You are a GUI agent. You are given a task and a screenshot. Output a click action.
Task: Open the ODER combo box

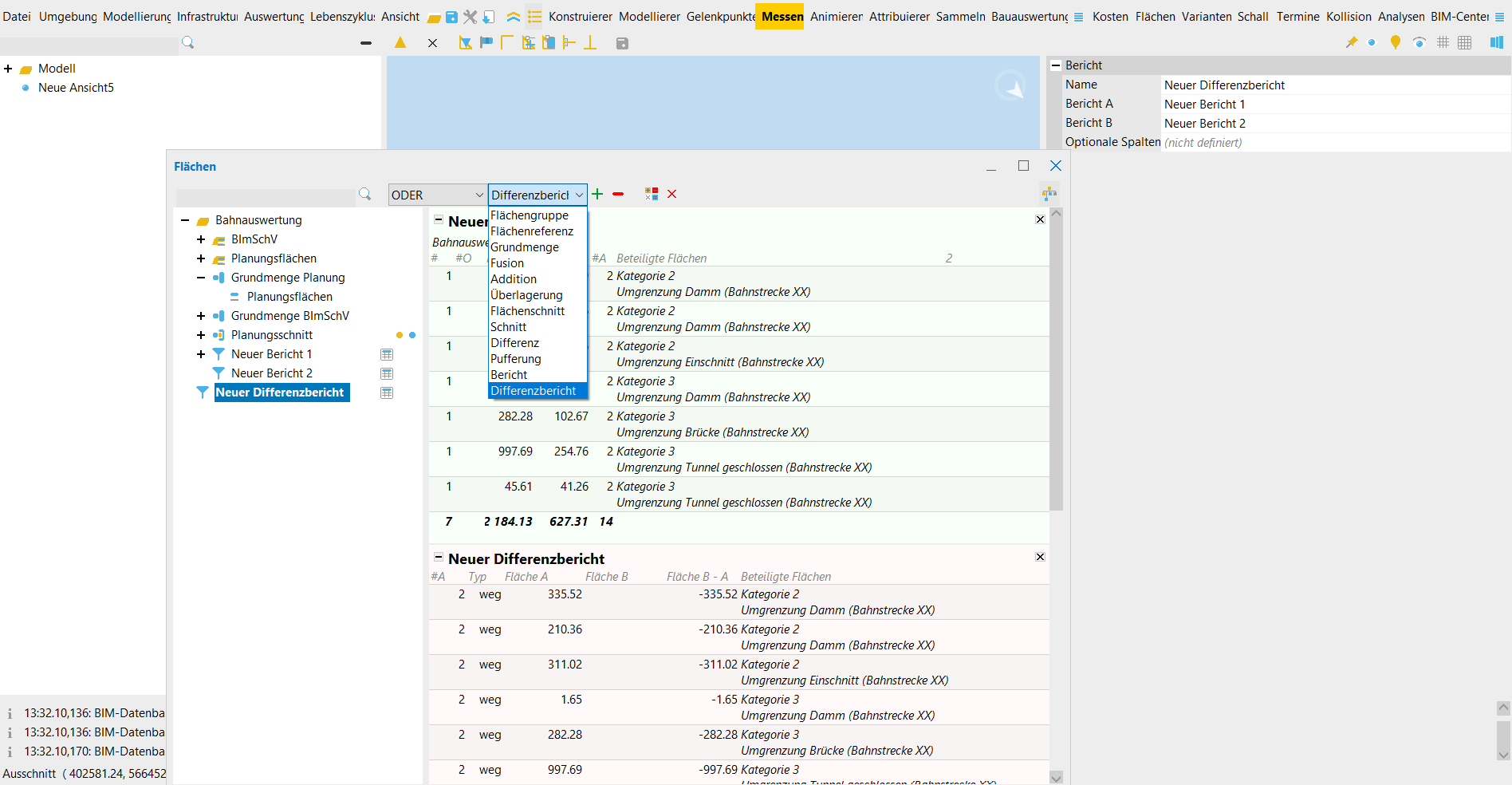click(437, 195)
